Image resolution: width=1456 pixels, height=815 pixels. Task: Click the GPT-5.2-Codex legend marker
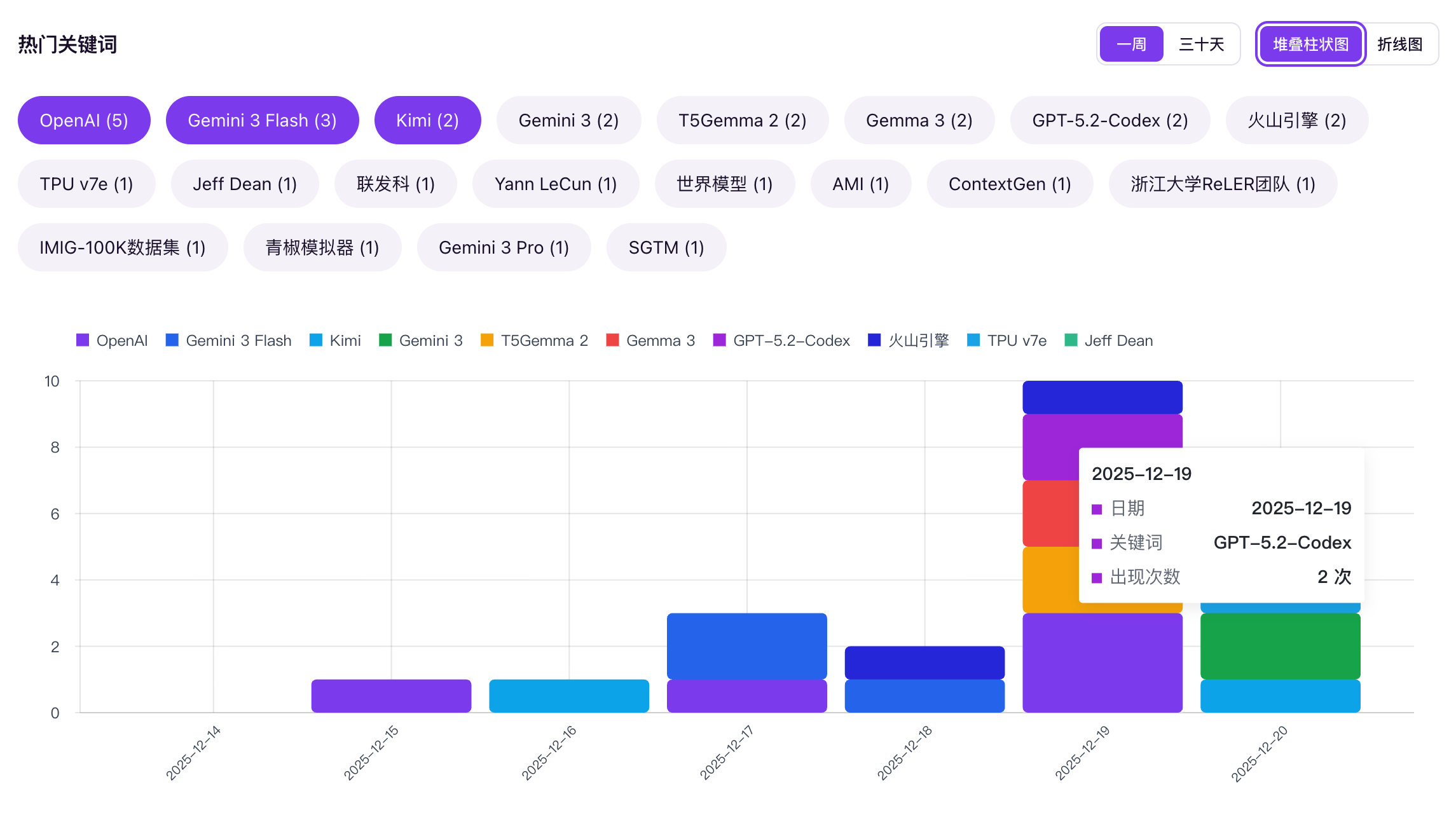[x=720, y=340]
